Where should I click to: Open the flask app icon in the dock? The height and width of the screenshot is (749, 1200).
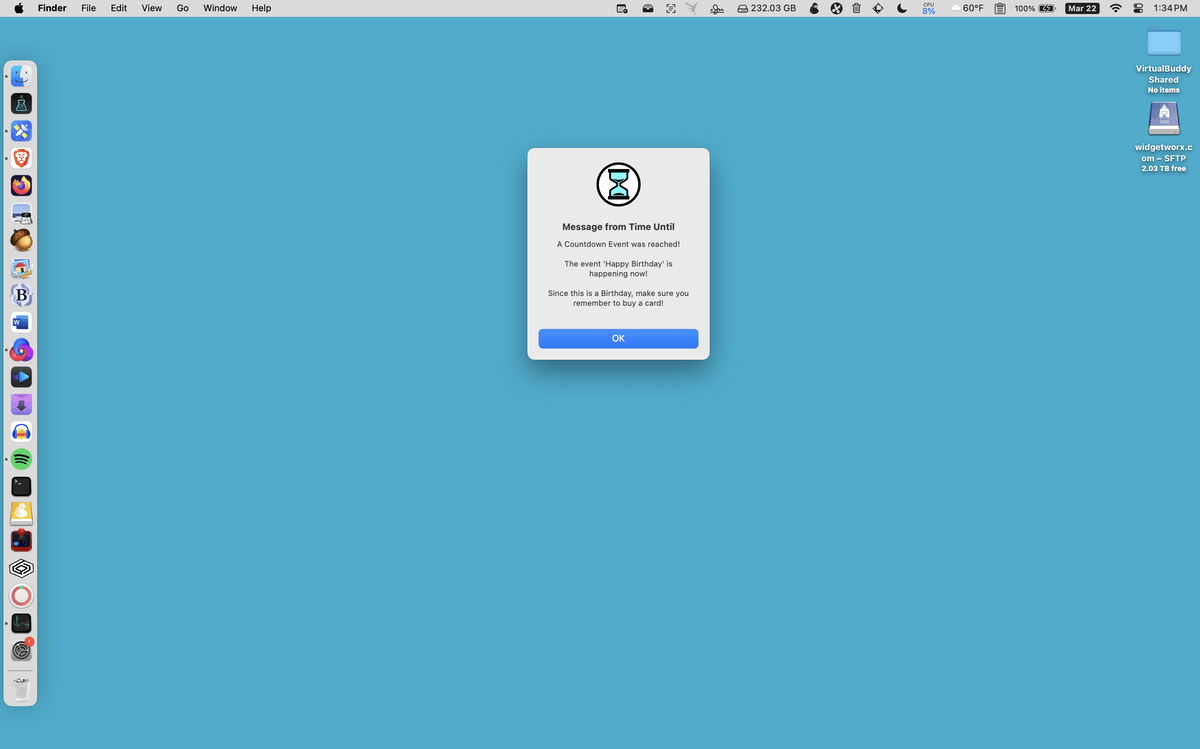(21, 103)
